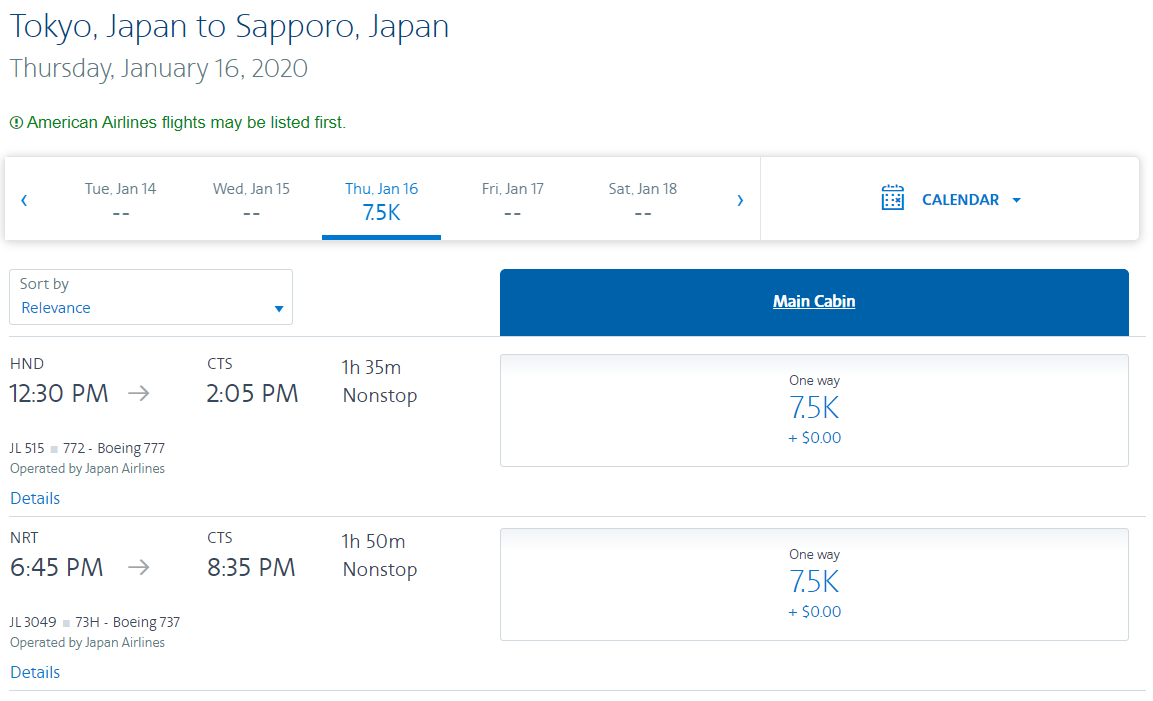
Task: Open Details for flight JL 3049
Action: (x=35, y=672)
